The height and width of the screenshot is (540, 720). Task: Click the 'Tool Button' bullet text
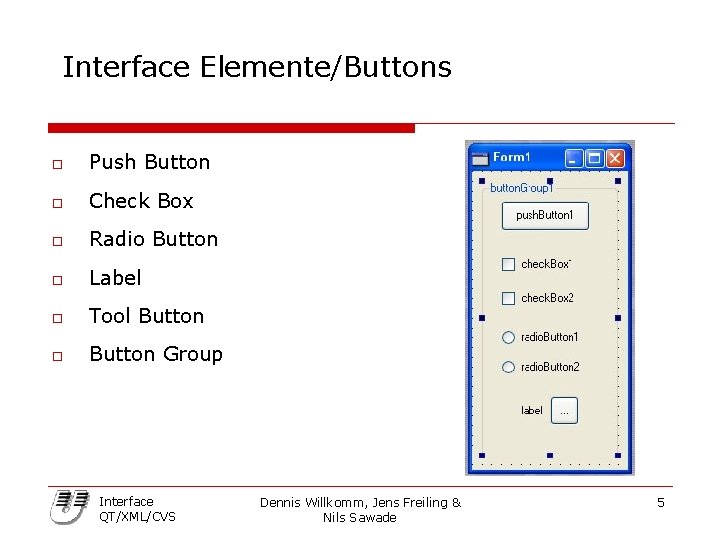click(x=146, y=316)
